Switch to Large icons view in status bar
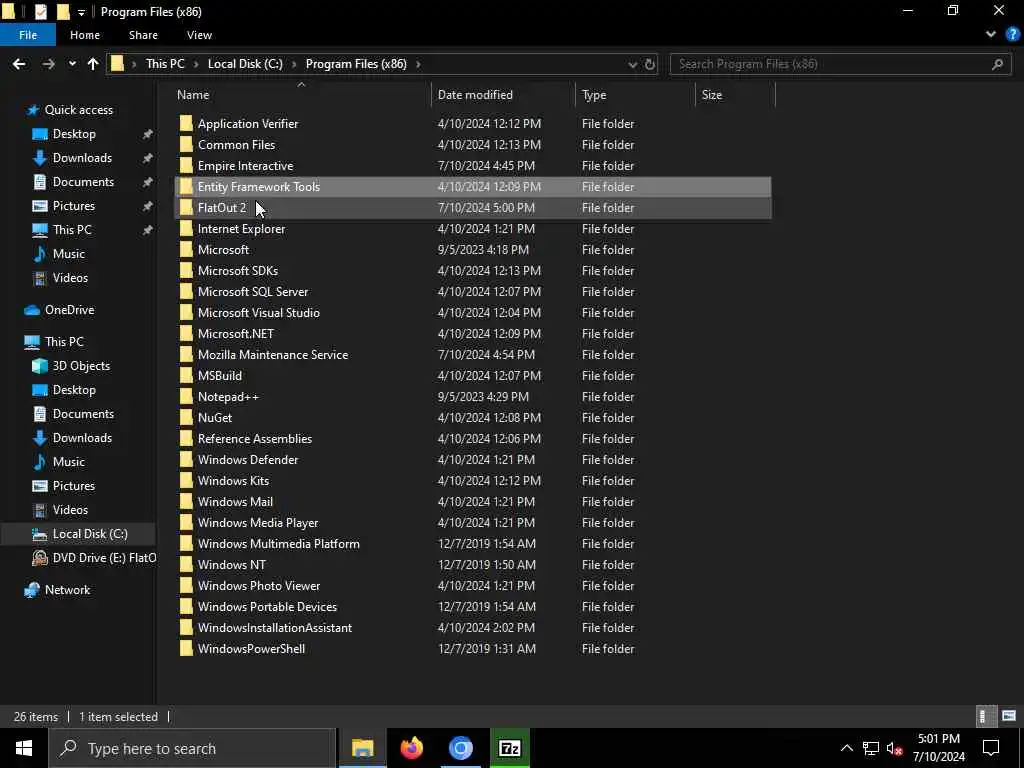Image resolution: width=1024 pixels, height=768 pixels. 1008,716
